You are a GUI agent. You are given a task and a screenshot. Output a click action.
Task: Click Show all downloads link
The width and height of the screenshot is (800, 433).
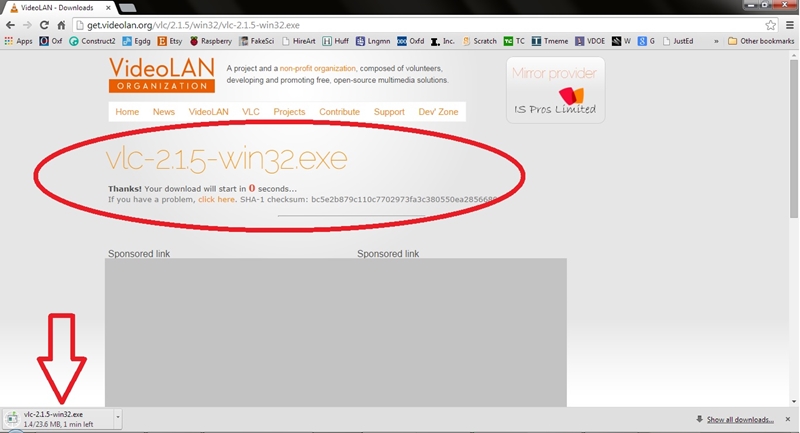pos(740,419)
